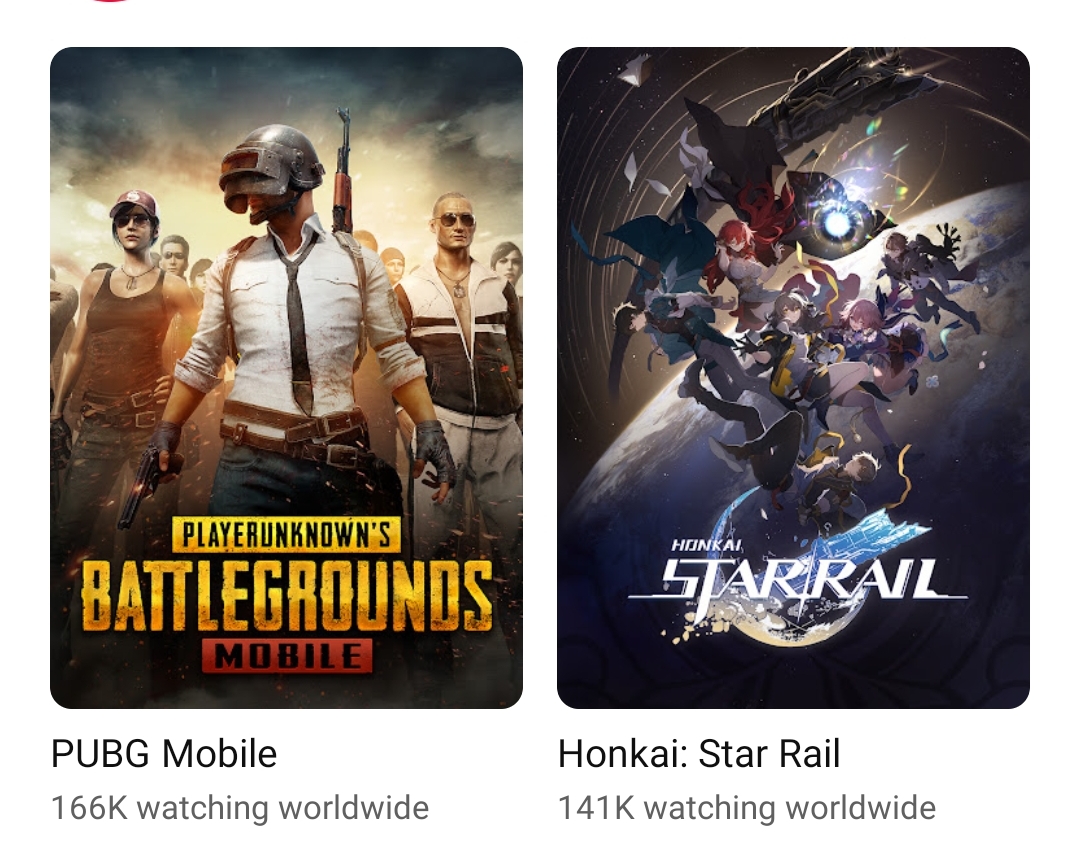The image size is (1080, 852).
Task: Select the 166K watching worldwide label
Action: tap(240, 807)
